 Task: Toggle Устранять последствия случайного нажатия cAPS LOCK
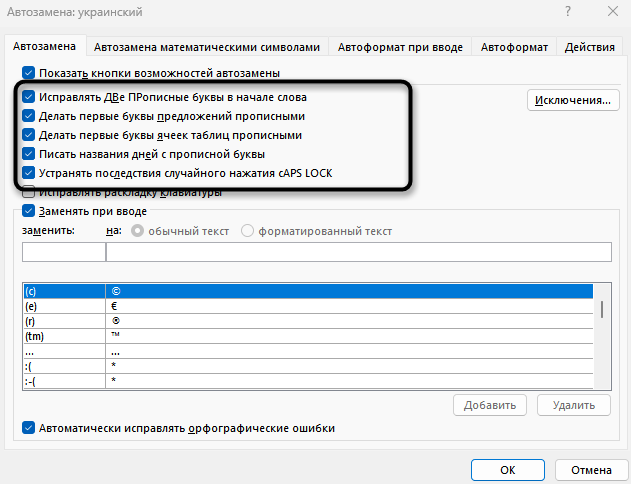point(29,173)
